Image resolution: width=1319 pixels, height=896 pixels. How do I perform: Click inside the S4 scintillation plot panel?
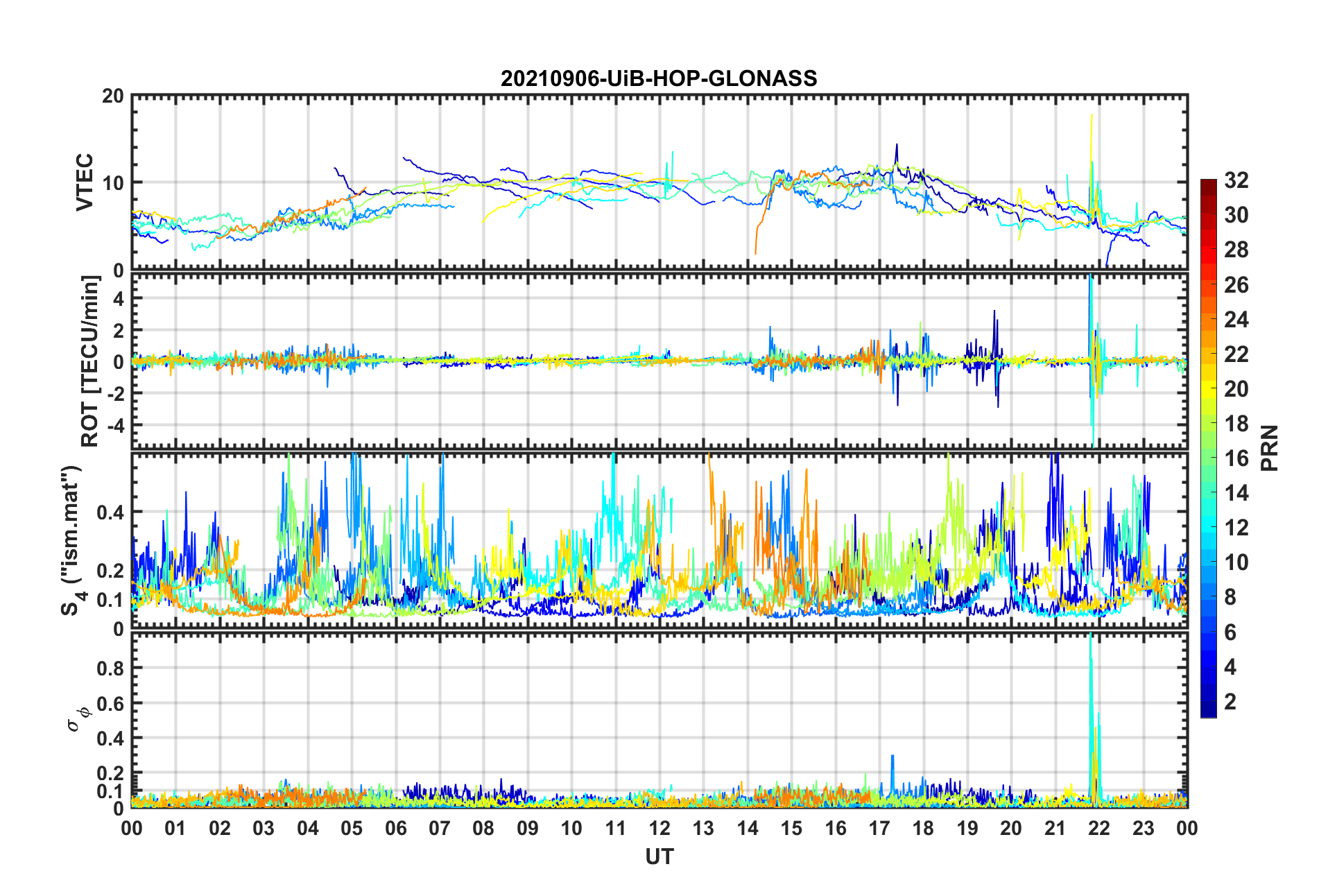(x=659, y=541)
